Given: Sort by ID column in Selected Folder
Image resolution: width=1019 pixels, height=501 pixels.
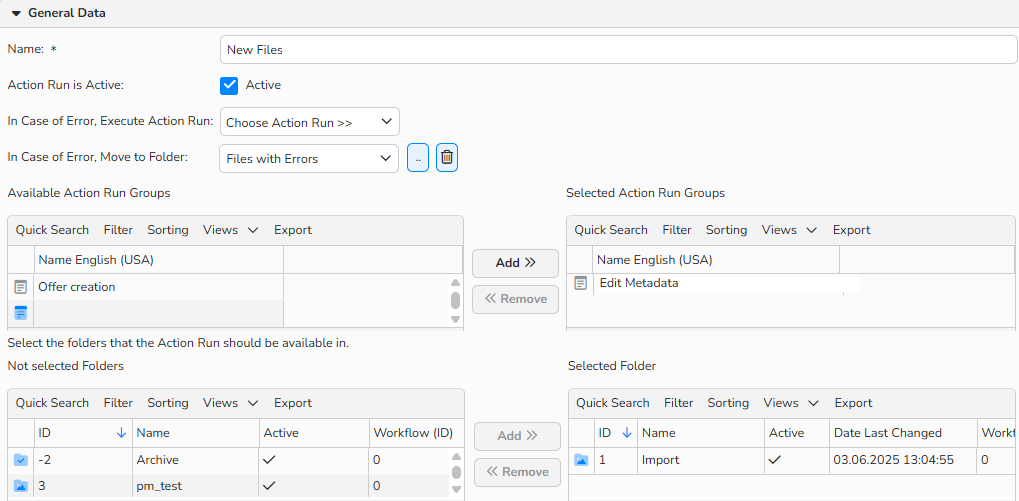Looking at the screenshot, I should coord(615,433).
